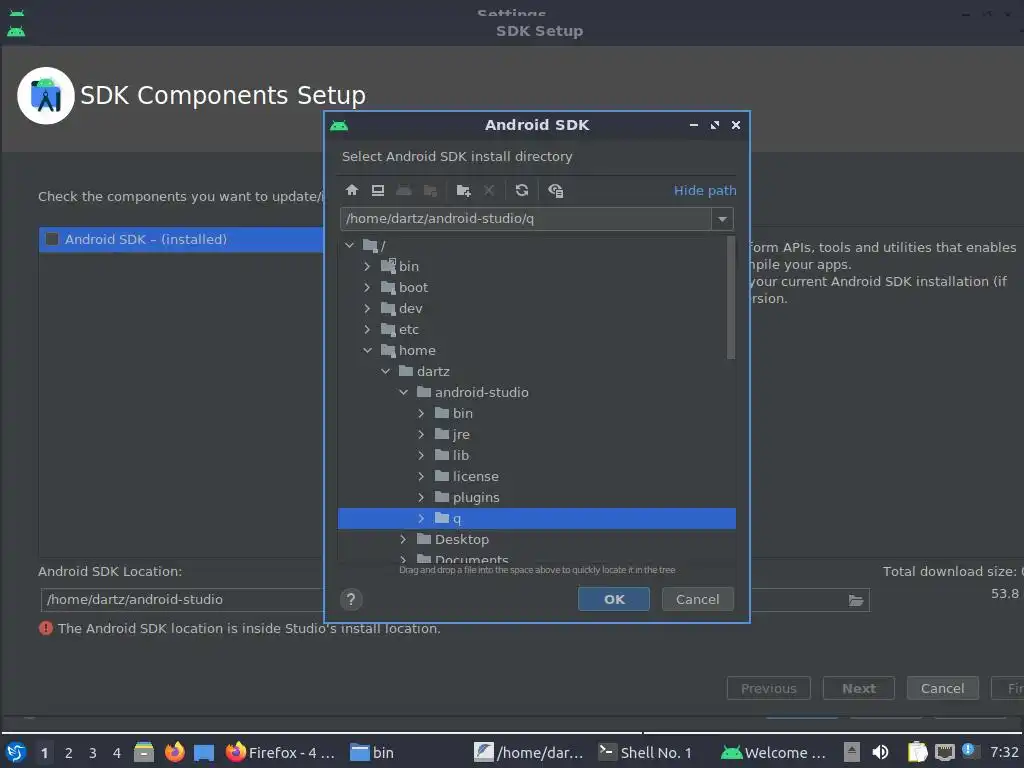Switch to Firefox window in taskbar
1024x768 pixels.
tap(280, 752)
